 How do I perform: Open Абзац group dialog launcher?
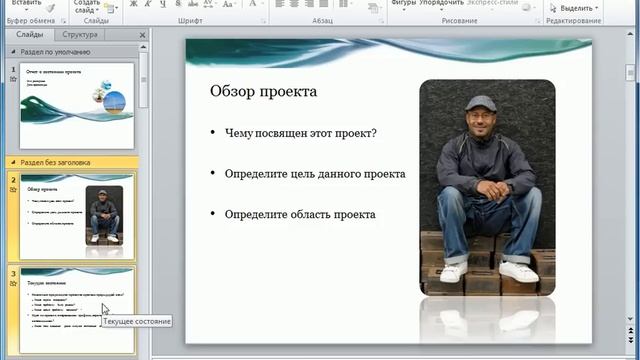click(382, 21)
